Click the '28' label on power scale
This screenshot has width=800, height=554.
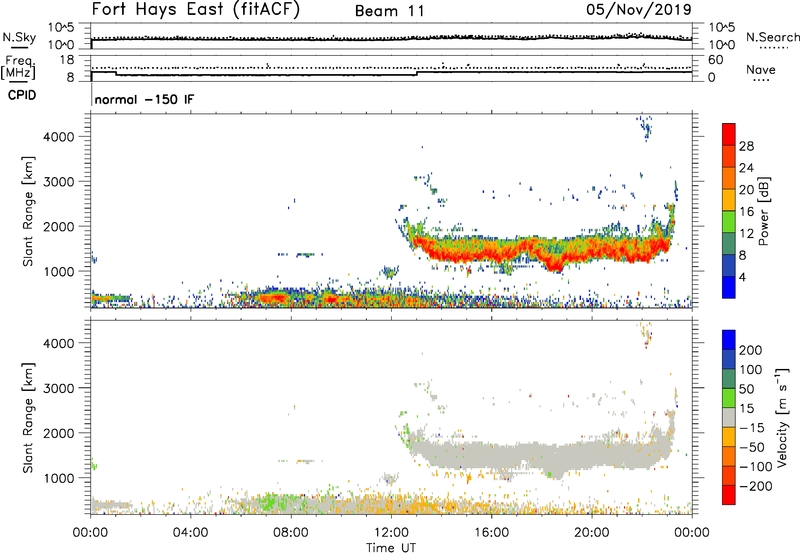pyautogui.click(x=746, y=146)
